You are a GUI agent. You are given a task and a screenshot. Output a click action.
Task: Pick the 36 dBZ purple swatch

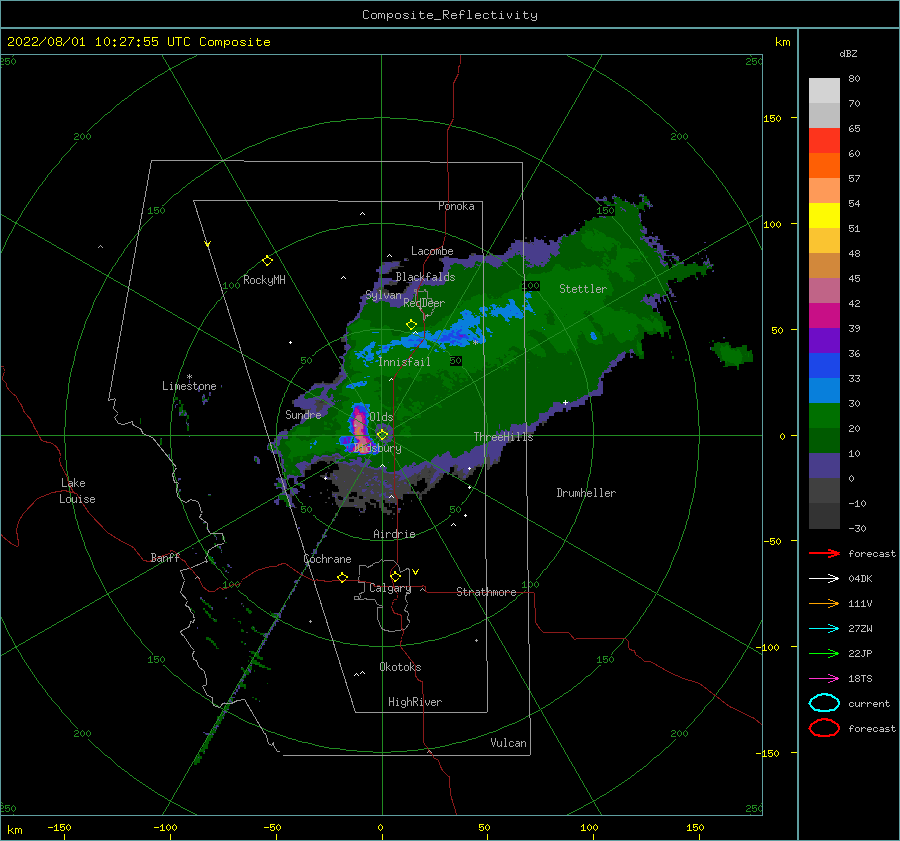pyautogui.click(x=824, y=340)
